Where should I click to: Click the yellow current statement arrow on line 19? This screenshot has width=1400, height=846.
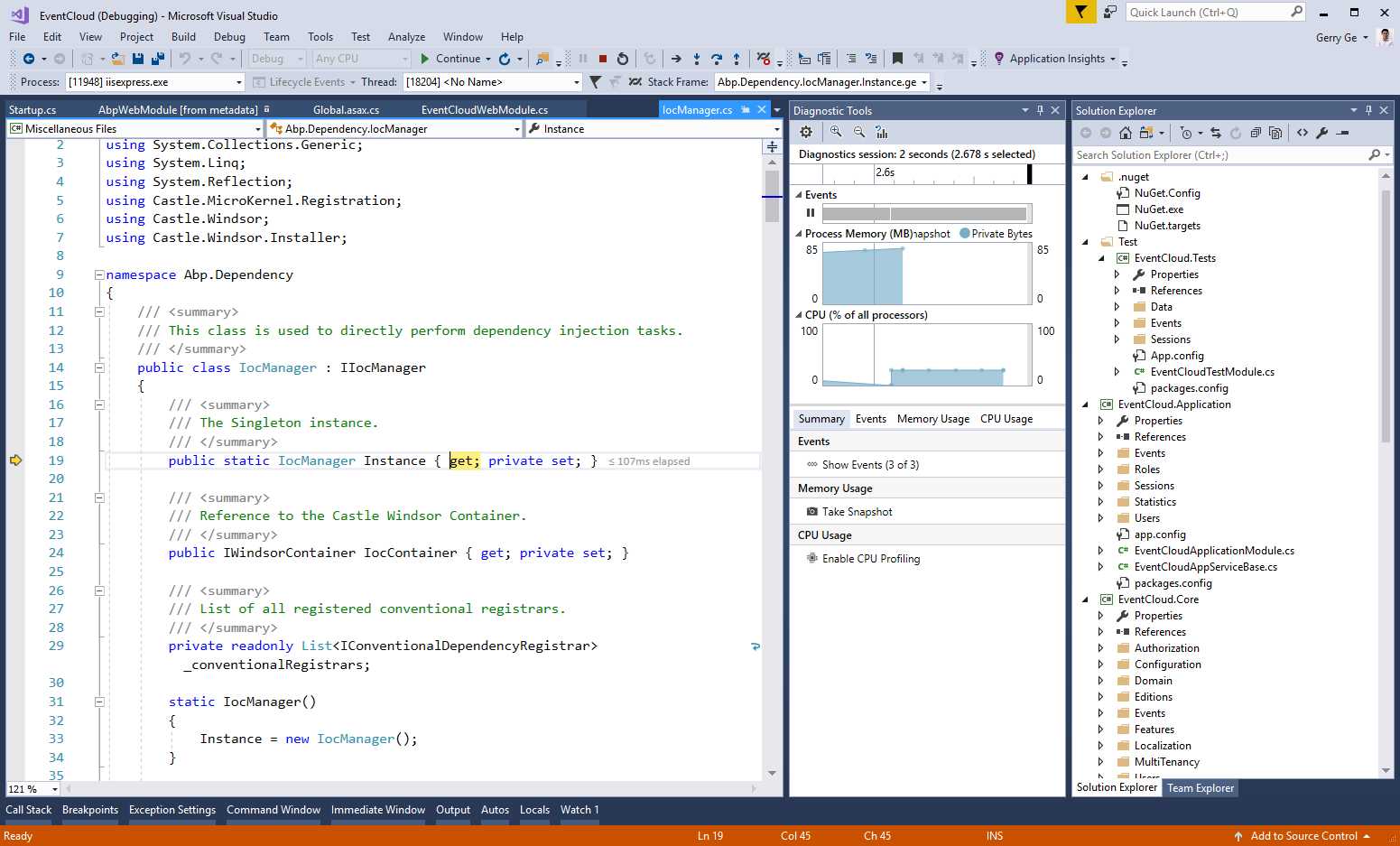pyautogui.click(x=15, y=460)
